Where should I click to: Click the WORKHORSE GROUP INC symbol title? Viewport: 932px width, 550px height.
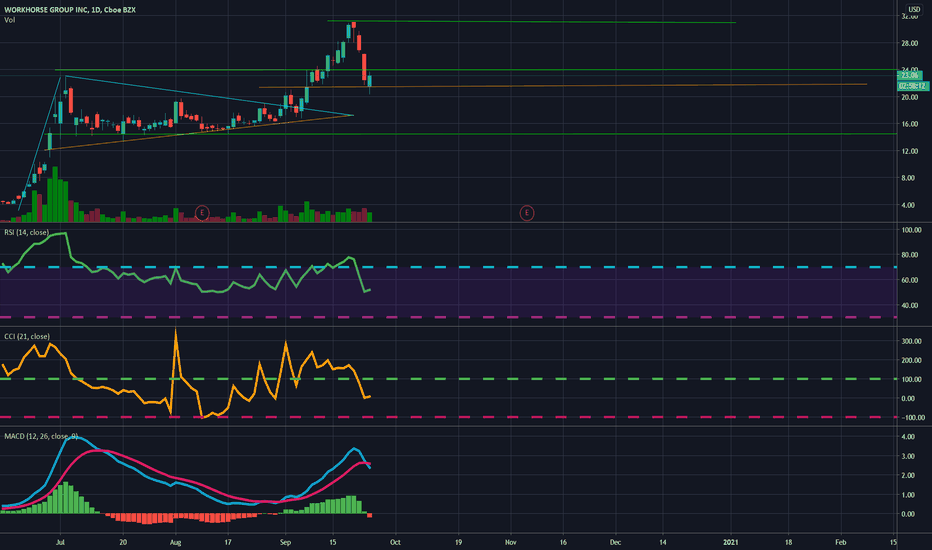[45, 10]
